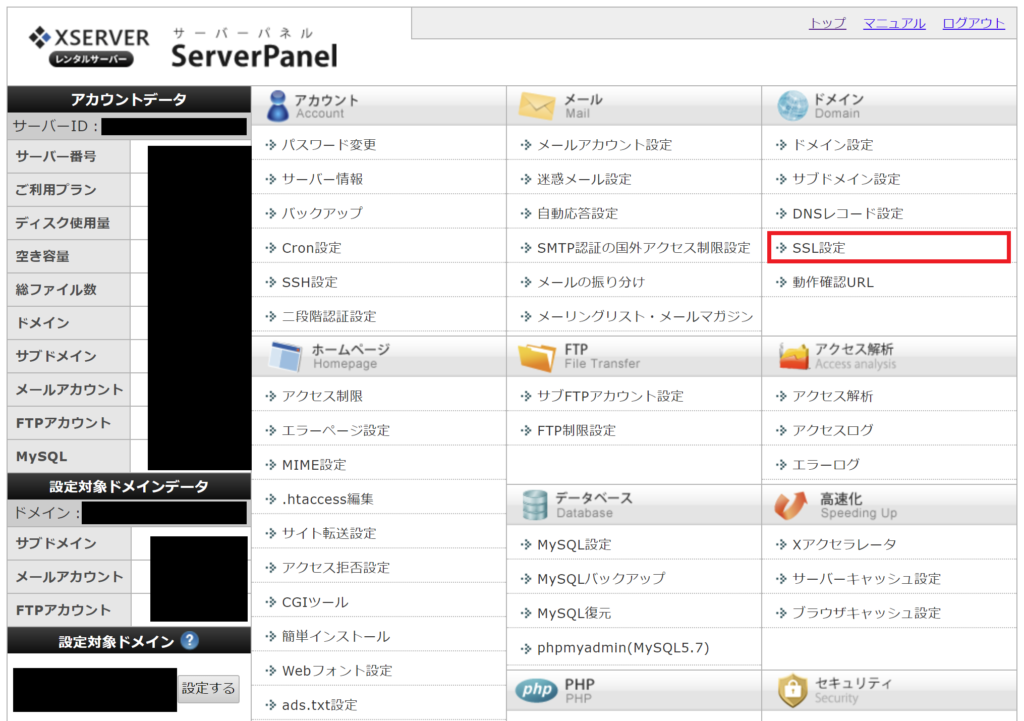Open the トップ link

(827, 24)
